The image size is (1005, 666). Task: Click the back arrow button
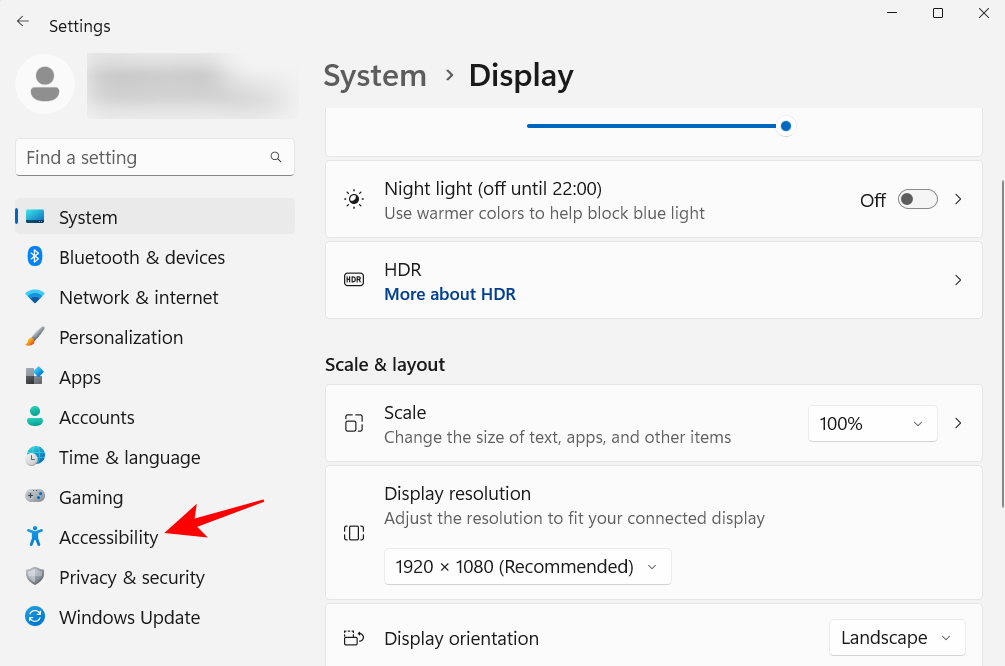(x=22, y=20)
